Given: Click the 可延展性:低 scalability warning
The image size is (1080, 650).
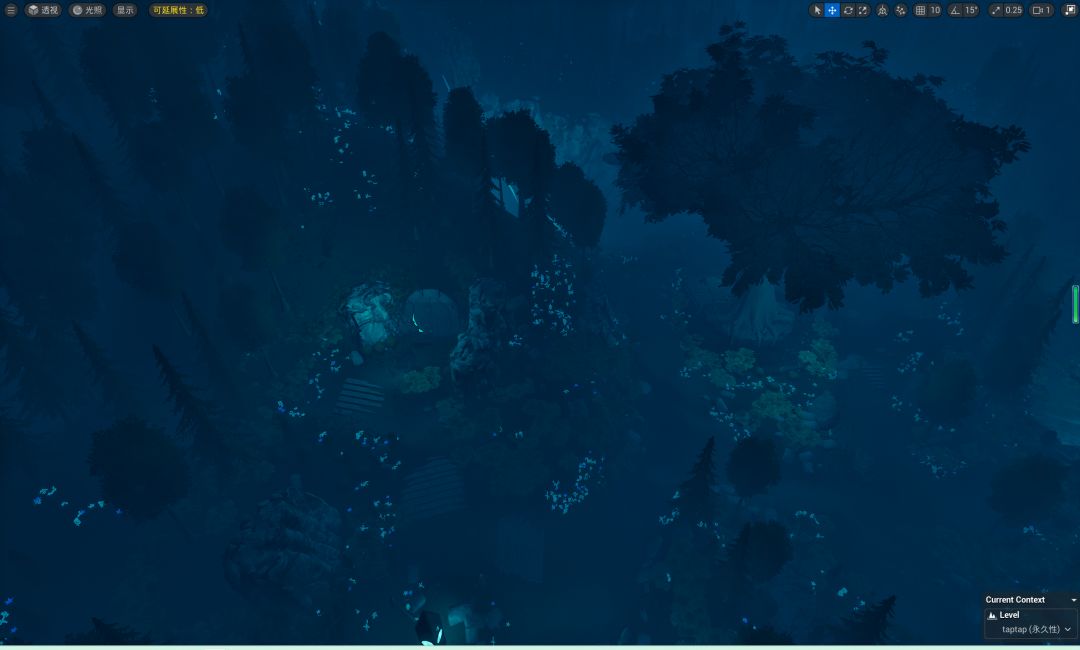Looking at the screenshot, I should pos(178,10).
